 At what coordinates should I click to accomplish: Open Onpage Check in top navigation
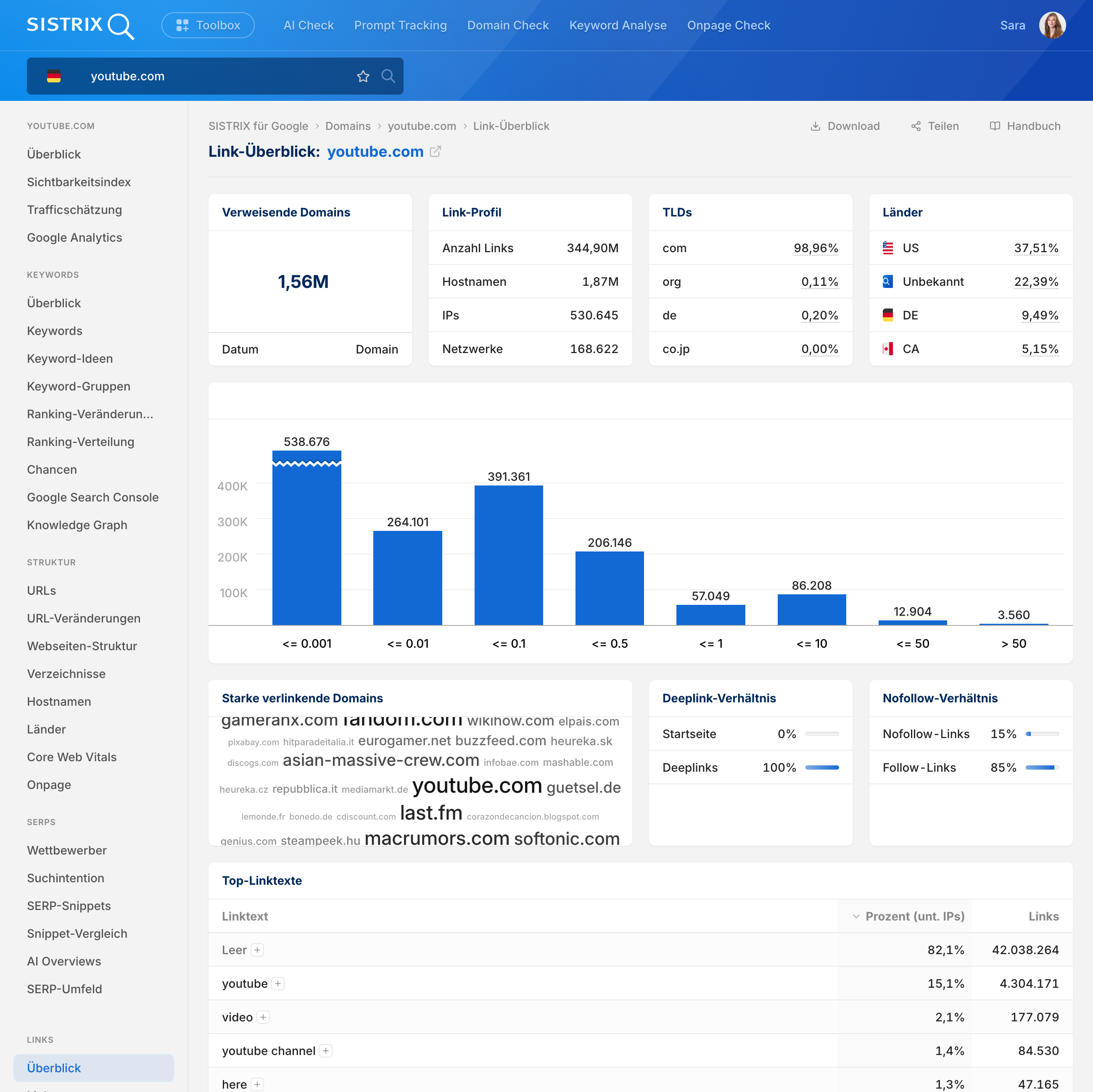(x=729, y=26)
